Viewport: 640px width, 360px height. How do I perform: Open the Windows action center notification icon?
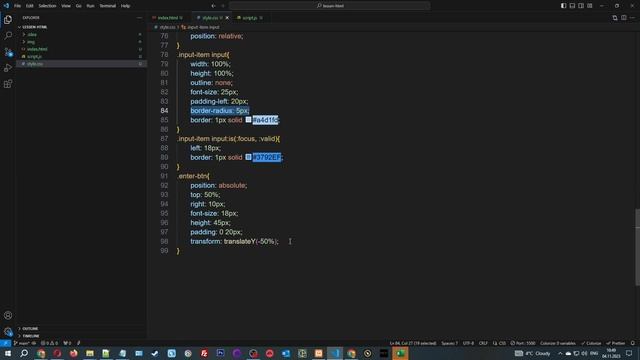(629, 353)
